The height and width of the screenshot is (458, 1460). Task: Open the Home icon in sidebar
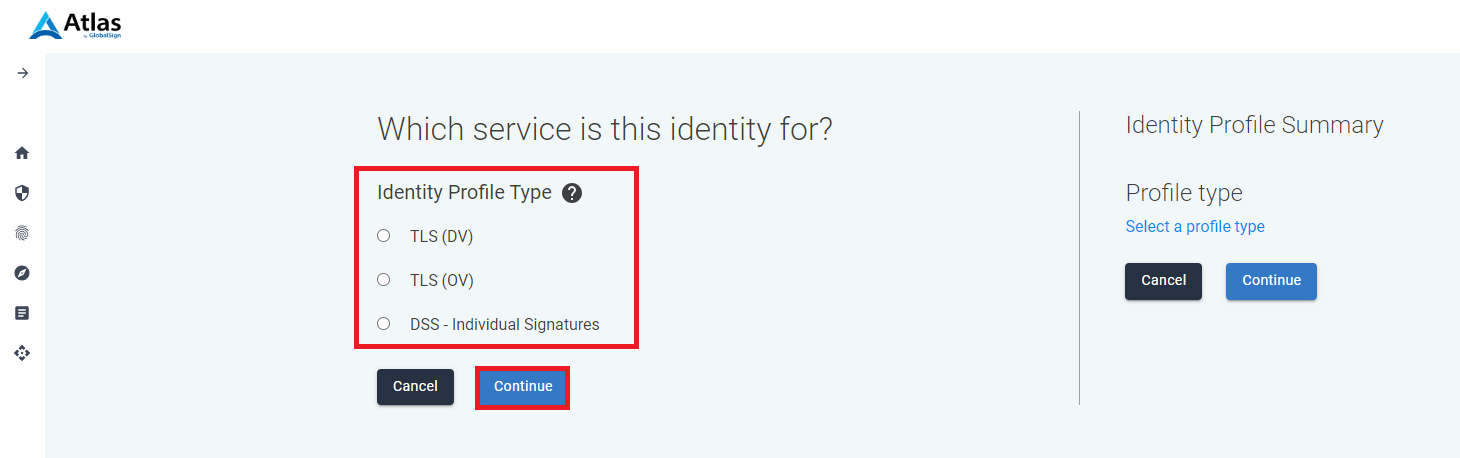coord(22,153)
